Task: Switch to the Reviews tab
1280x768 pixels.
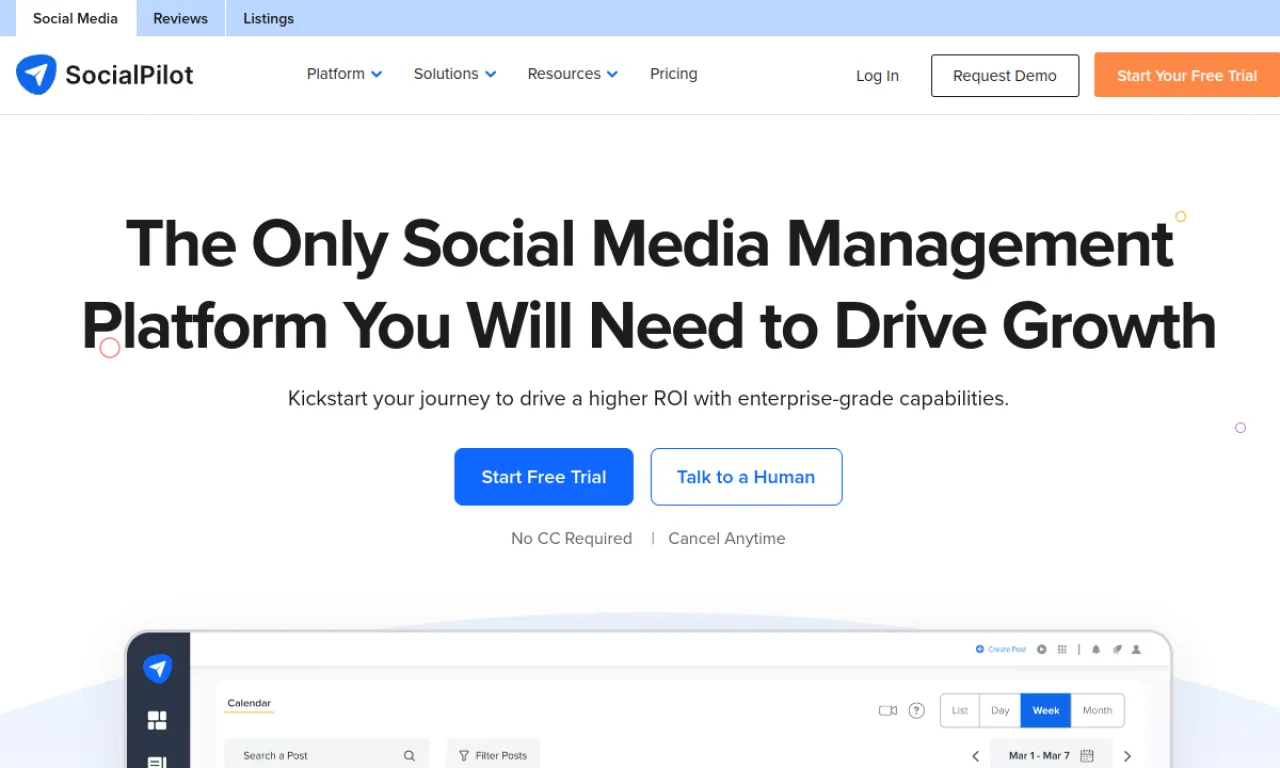Action: pyautogui.click(x=180, y=18)
